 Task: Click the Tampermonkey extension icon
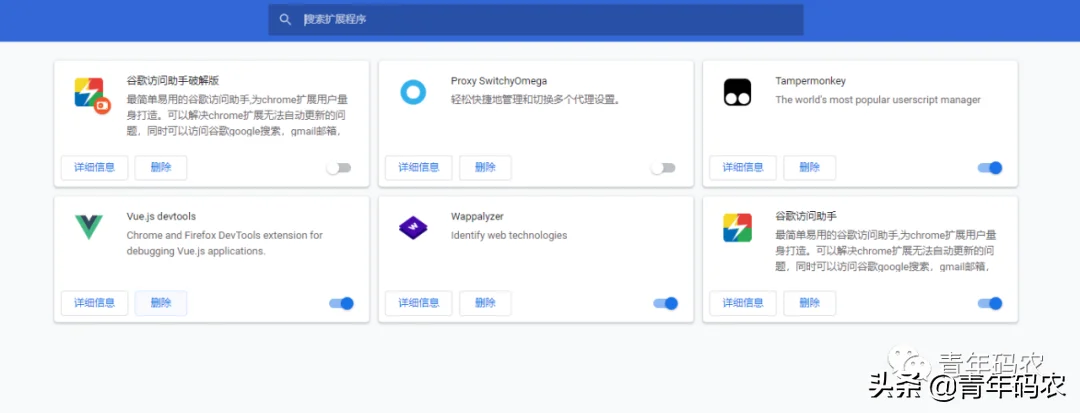[x=737, y=92]
